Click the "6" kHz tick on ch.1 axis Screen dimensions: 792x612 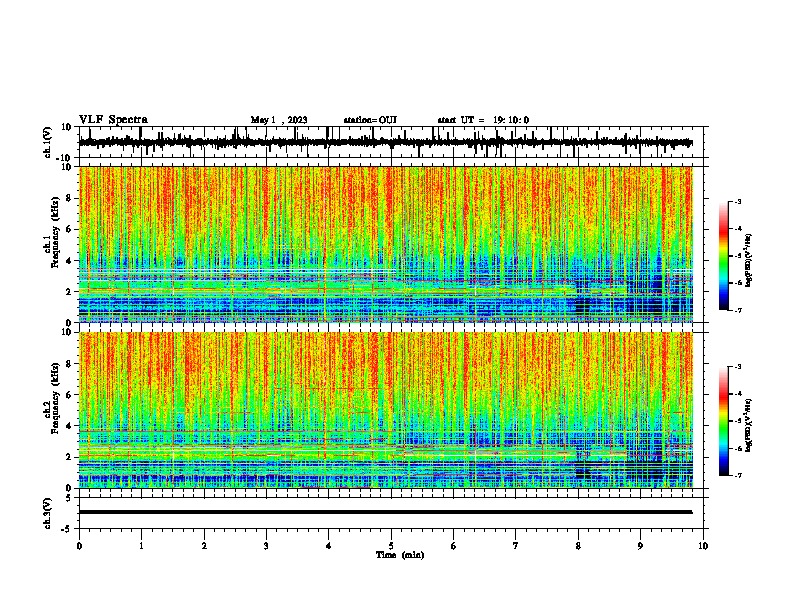click(69, 229)
